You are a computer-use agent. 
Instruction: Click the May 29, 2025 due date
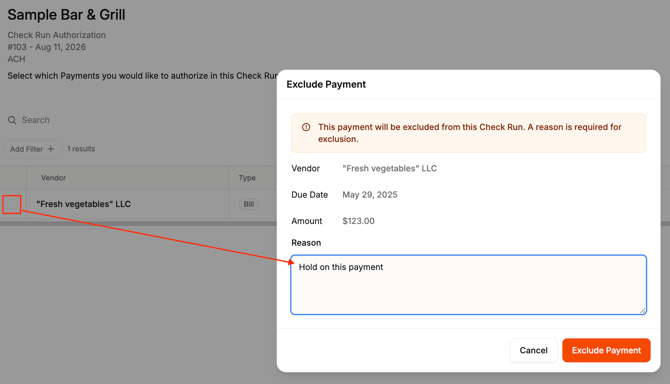point(370,195)
